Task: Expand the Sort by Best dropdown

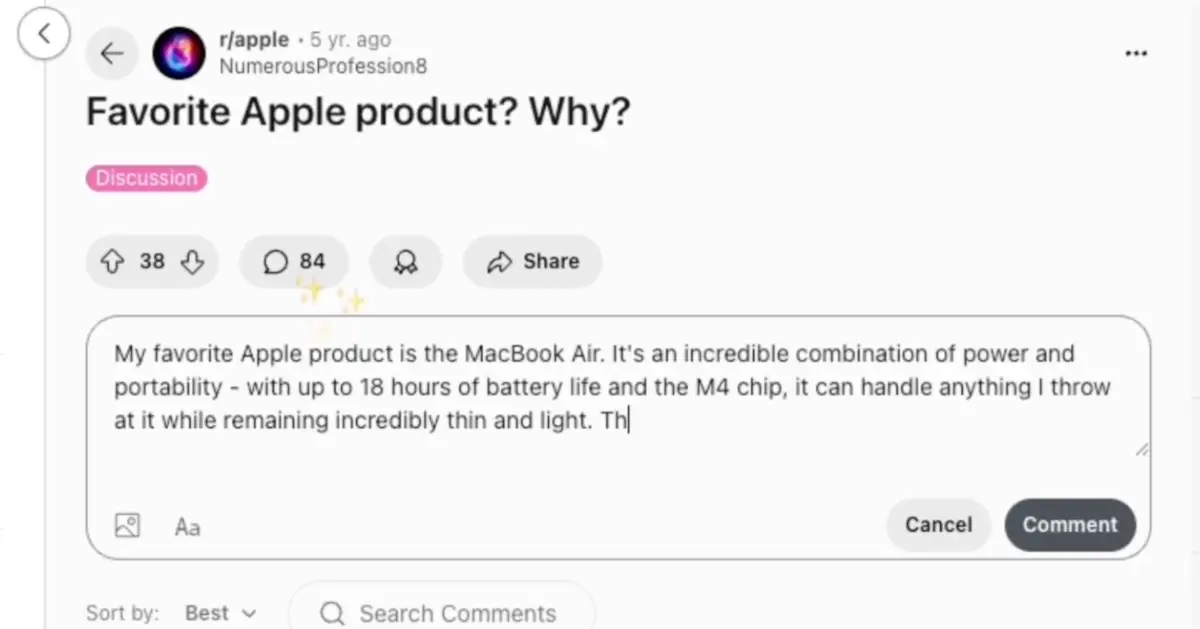Action: [x=220, y=613]
